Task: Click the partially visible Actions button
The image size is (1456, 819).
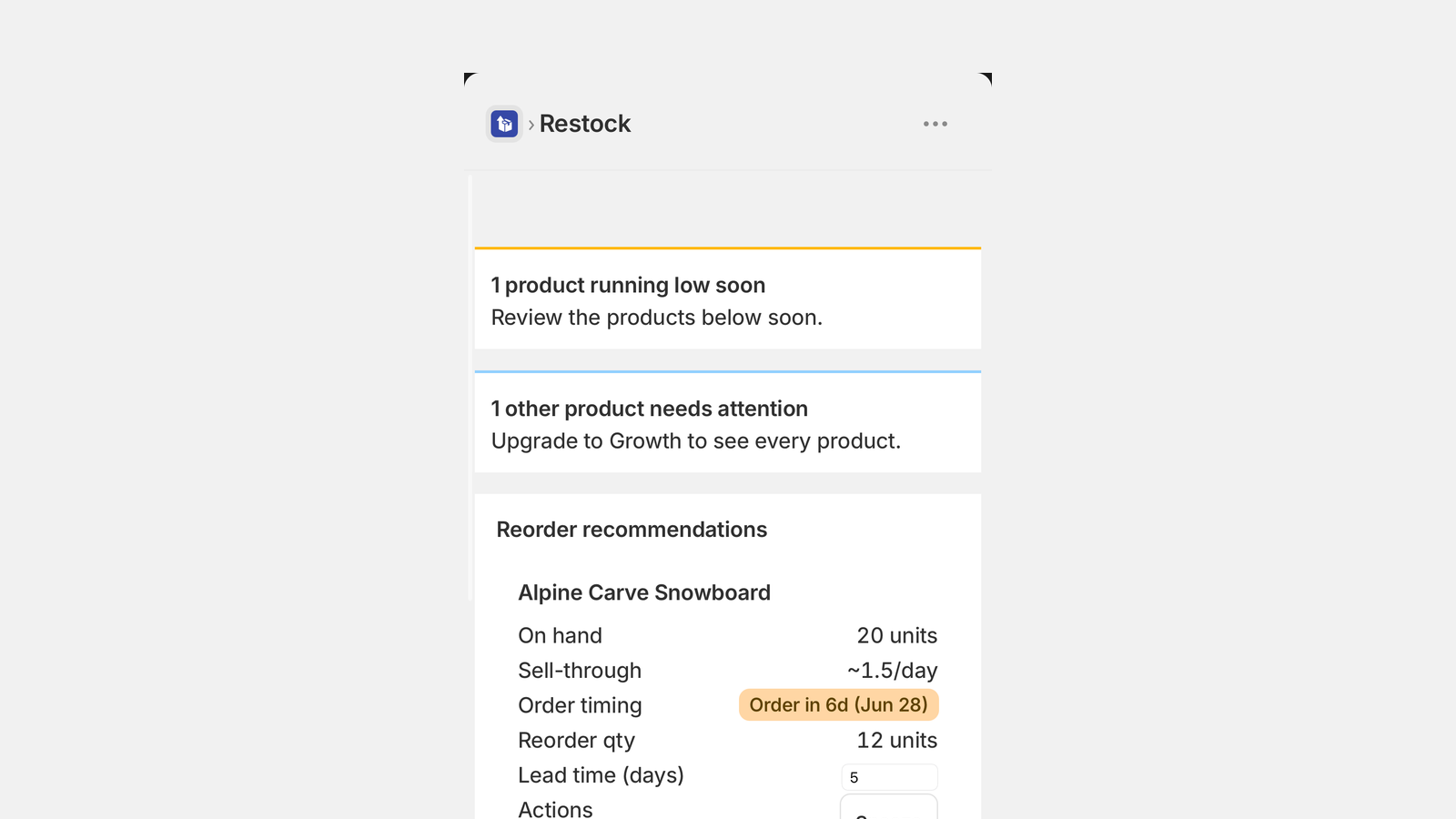Action: [889, 806]
